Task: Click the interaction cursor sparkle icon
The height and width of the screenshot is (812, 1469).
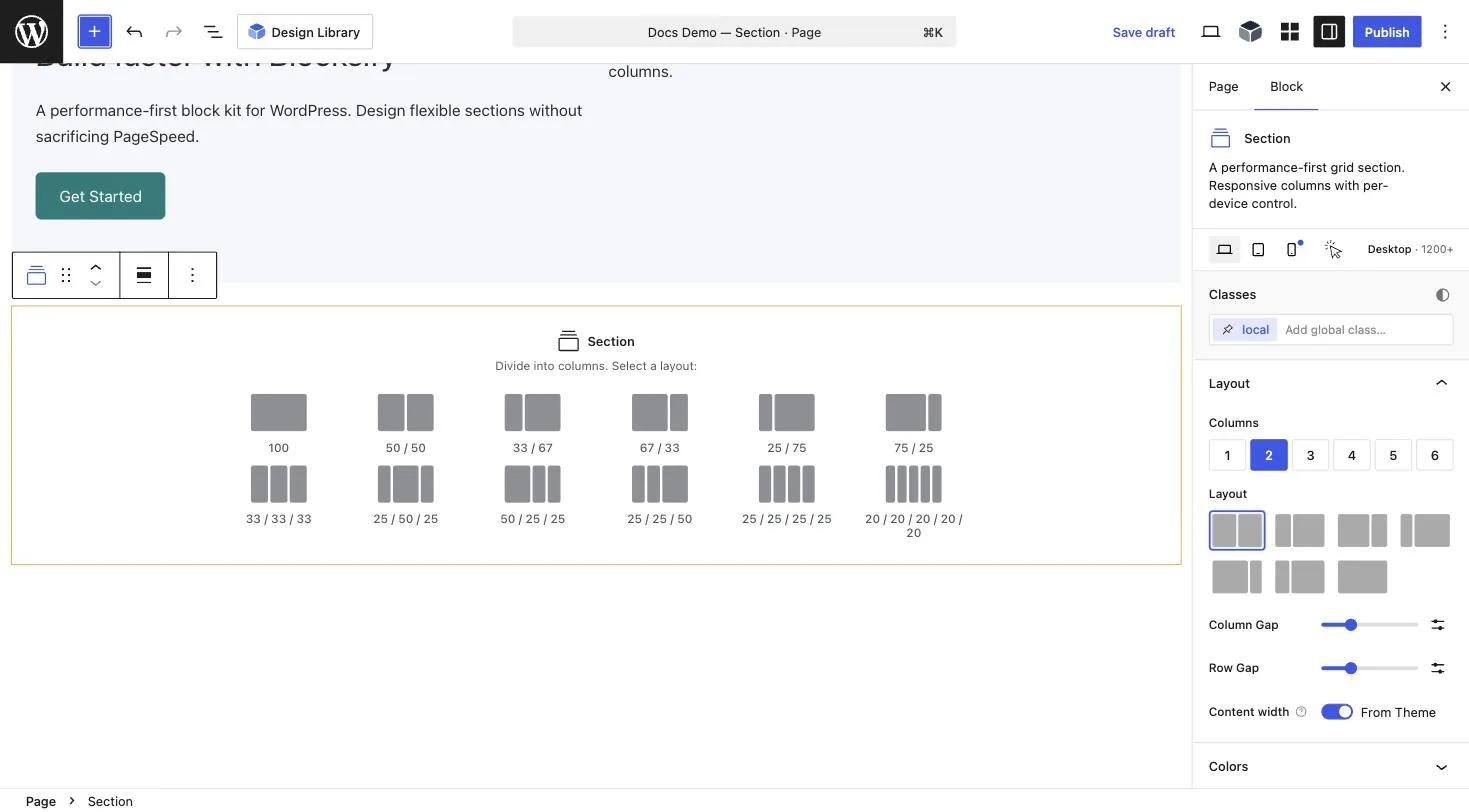Action: coord(1333,249)
